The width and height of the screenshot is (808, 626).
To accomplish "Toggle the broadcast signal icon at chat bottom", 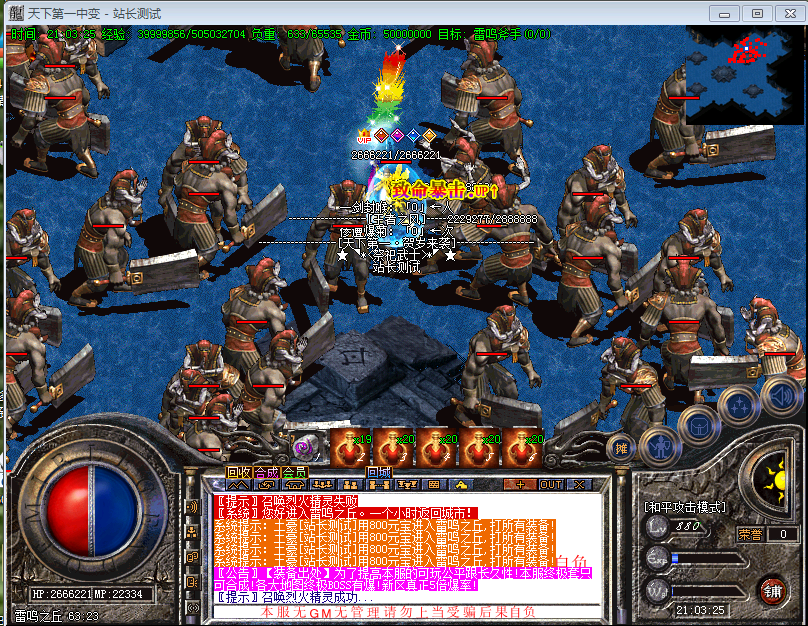I will point(192,608).
